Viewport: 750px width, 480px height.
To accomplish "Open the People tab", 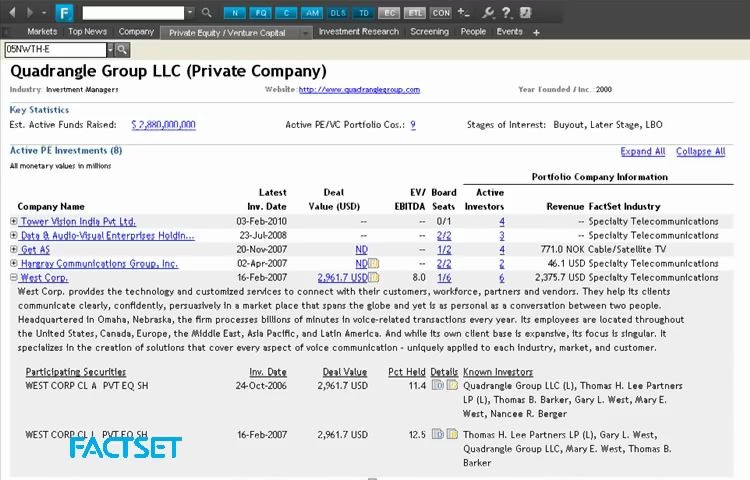I will [x=473, y=32].
